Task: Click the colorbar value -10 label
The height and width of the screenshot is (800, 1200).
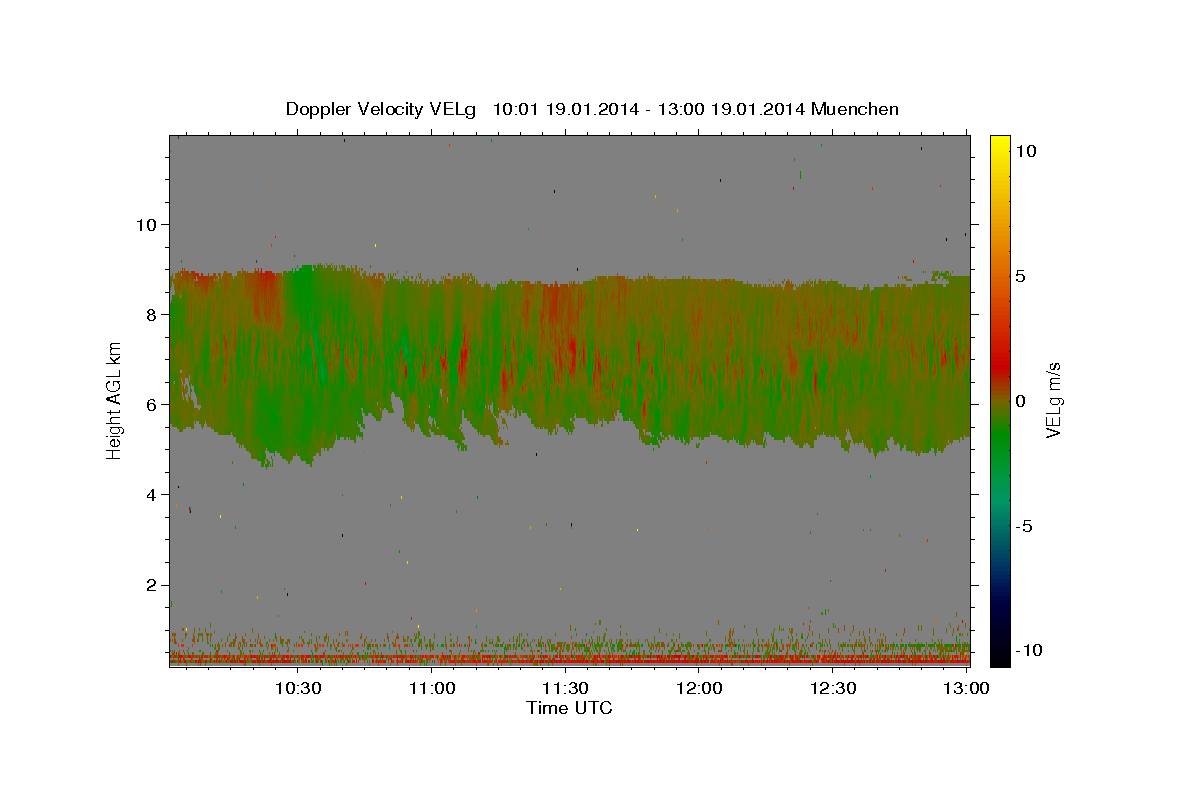Action: coord(1029,650)
